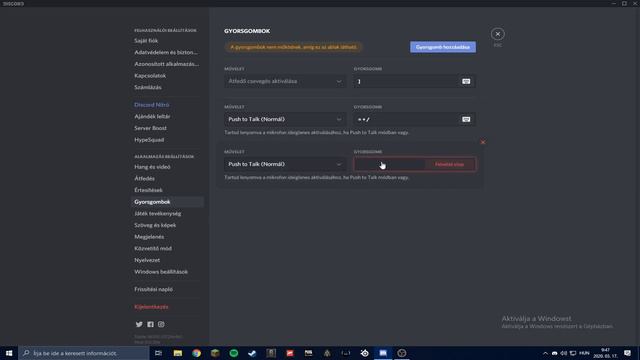Viewport: 640px width, 360px height.
Task: Switch to the active Discord taskbar icon
Action: click(x=383, y=353)
